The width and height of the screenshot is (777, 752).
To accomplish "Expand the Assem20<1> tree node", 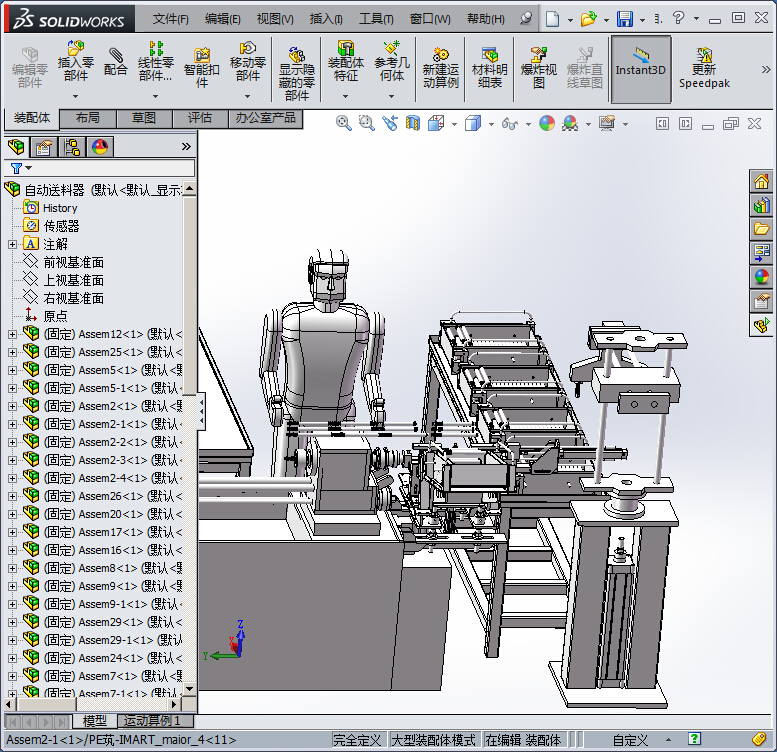I will point(12,514).
